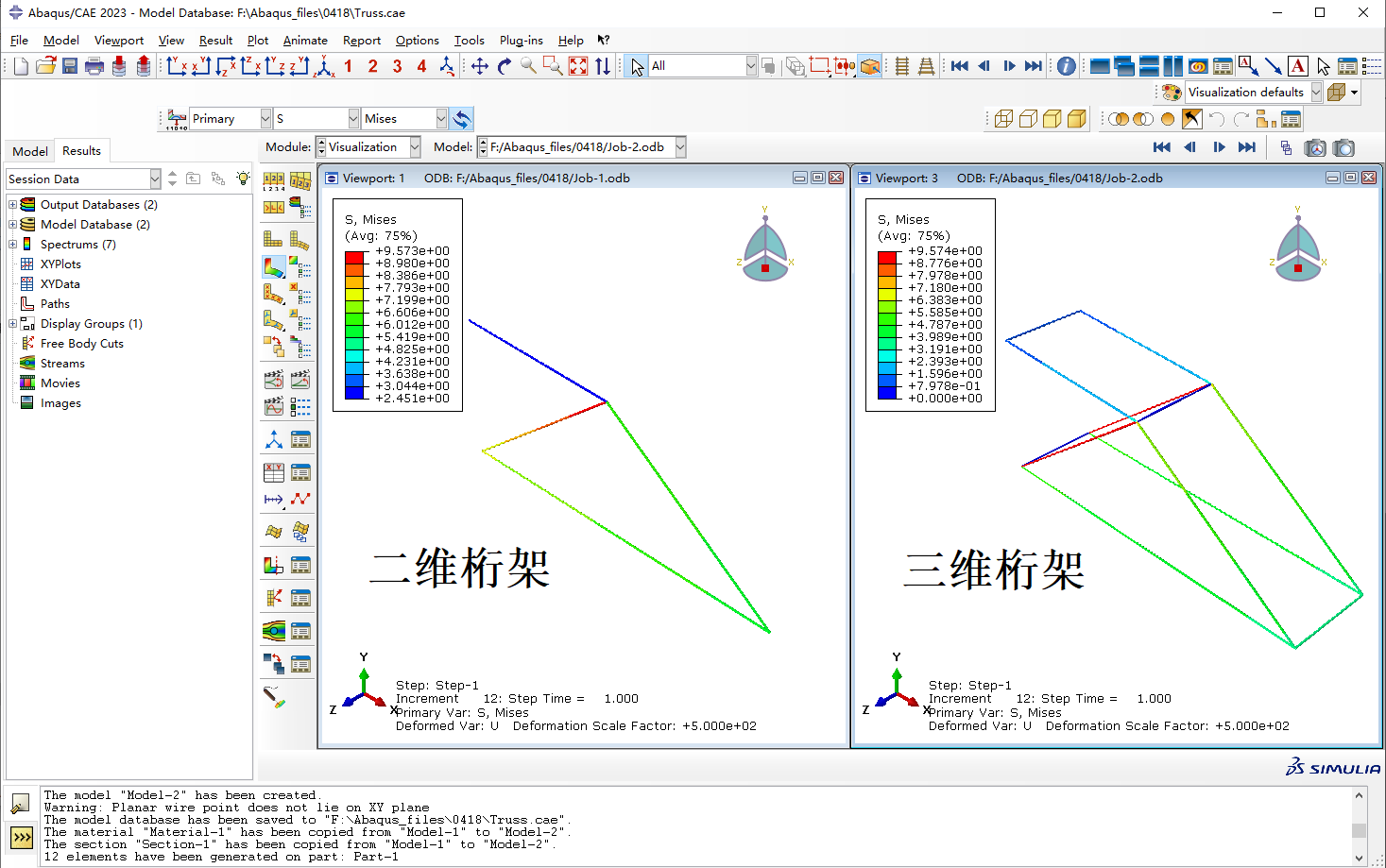Open the Module Visualization dropdown
The height and width of the screenshot is (868, 1386).
415,146
